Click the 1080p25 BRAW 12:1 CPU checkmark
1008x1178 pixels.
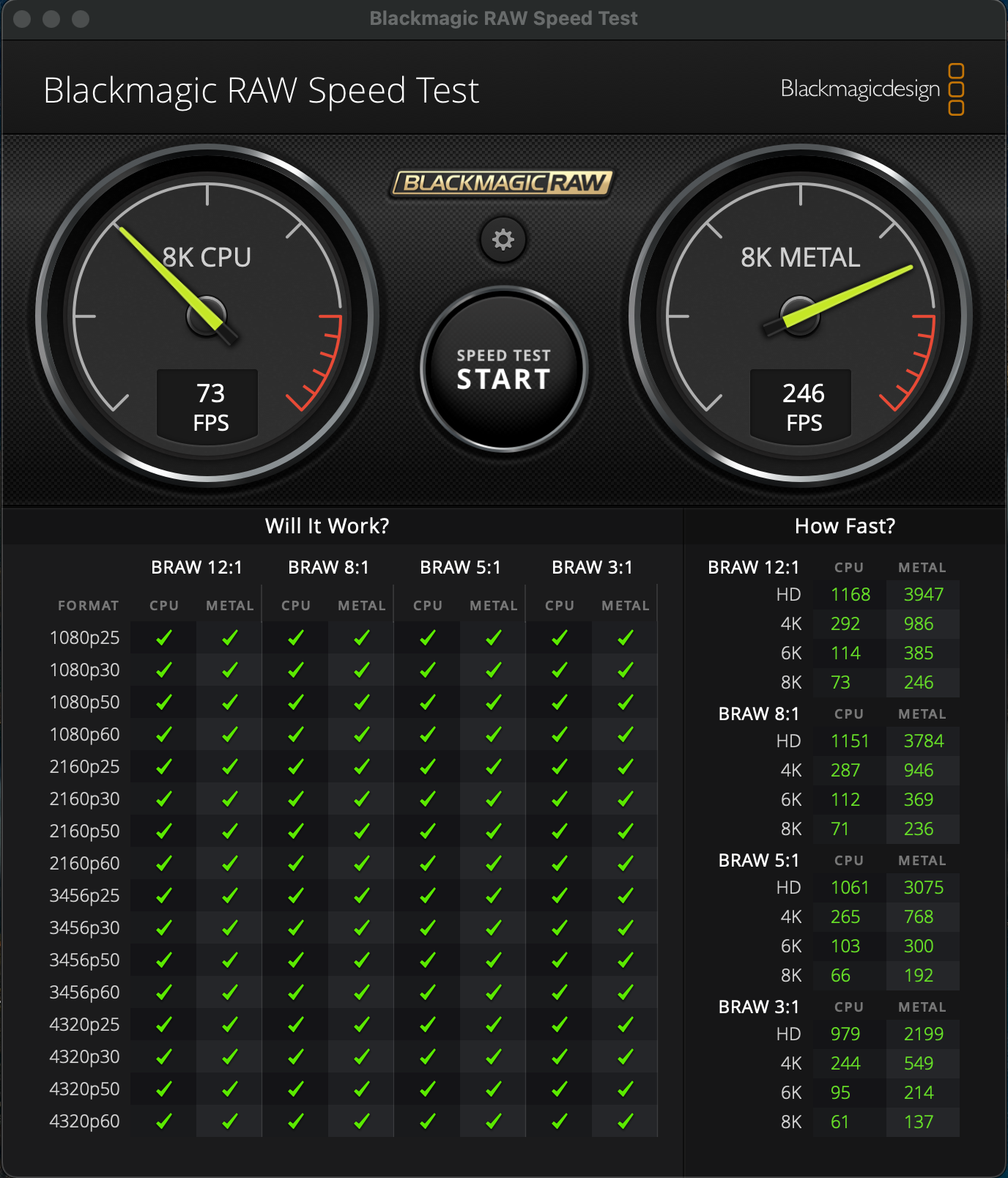coord(163,638)
